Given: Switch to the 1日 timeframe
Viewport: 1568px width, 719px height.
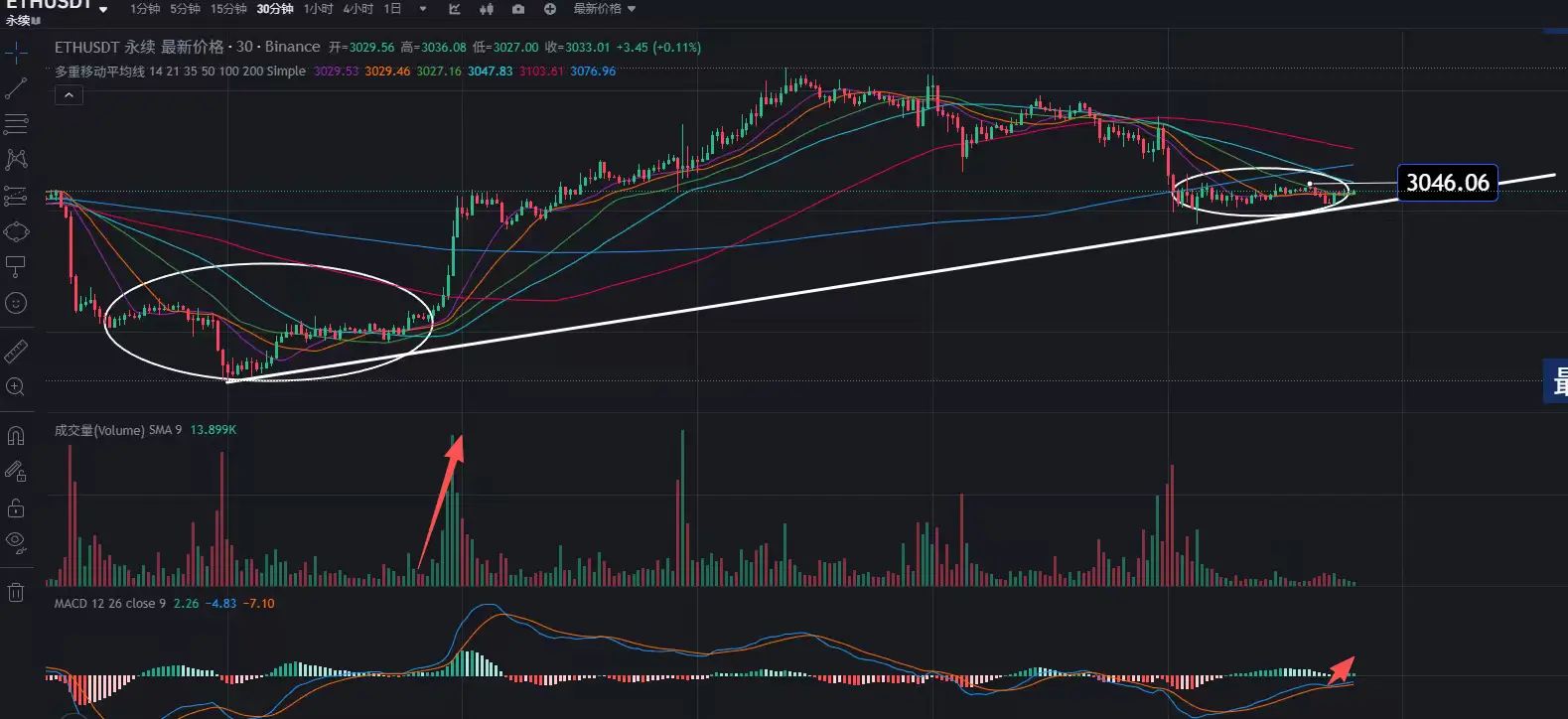Looking at the screenshot, I should 393,9.
